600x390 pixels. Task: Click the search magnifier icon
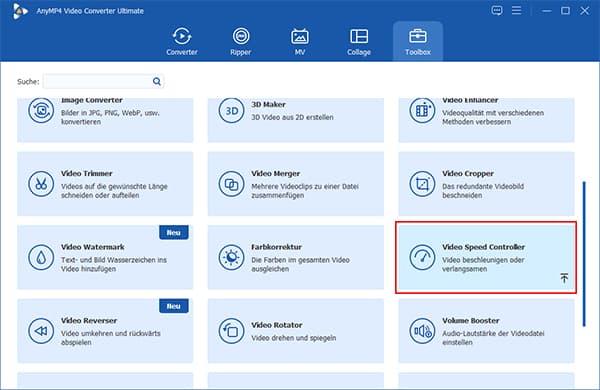point(157,81)
